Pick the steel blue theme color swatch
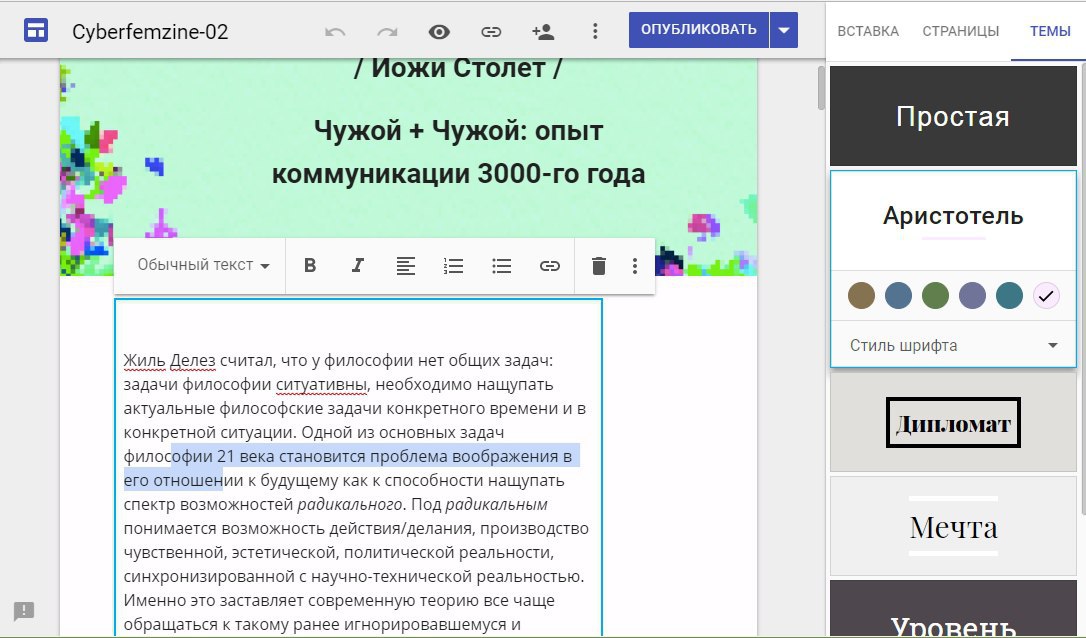 [x=898, y=296]
